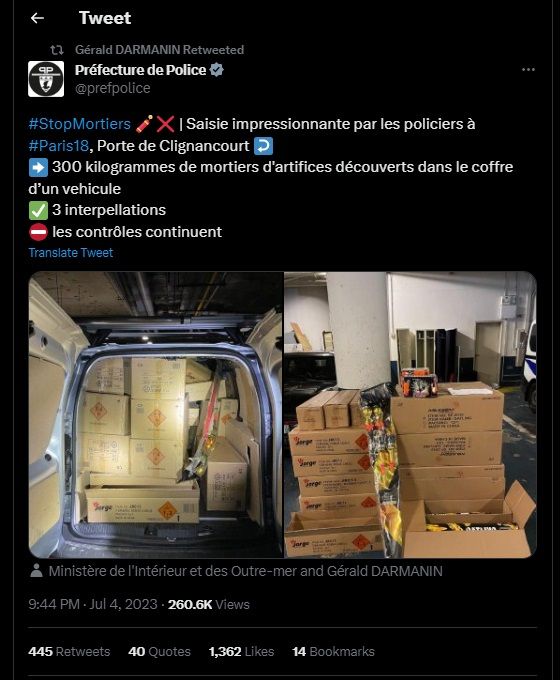View tagged accounts Ministère de l'Intérieur

click(245, 571)
